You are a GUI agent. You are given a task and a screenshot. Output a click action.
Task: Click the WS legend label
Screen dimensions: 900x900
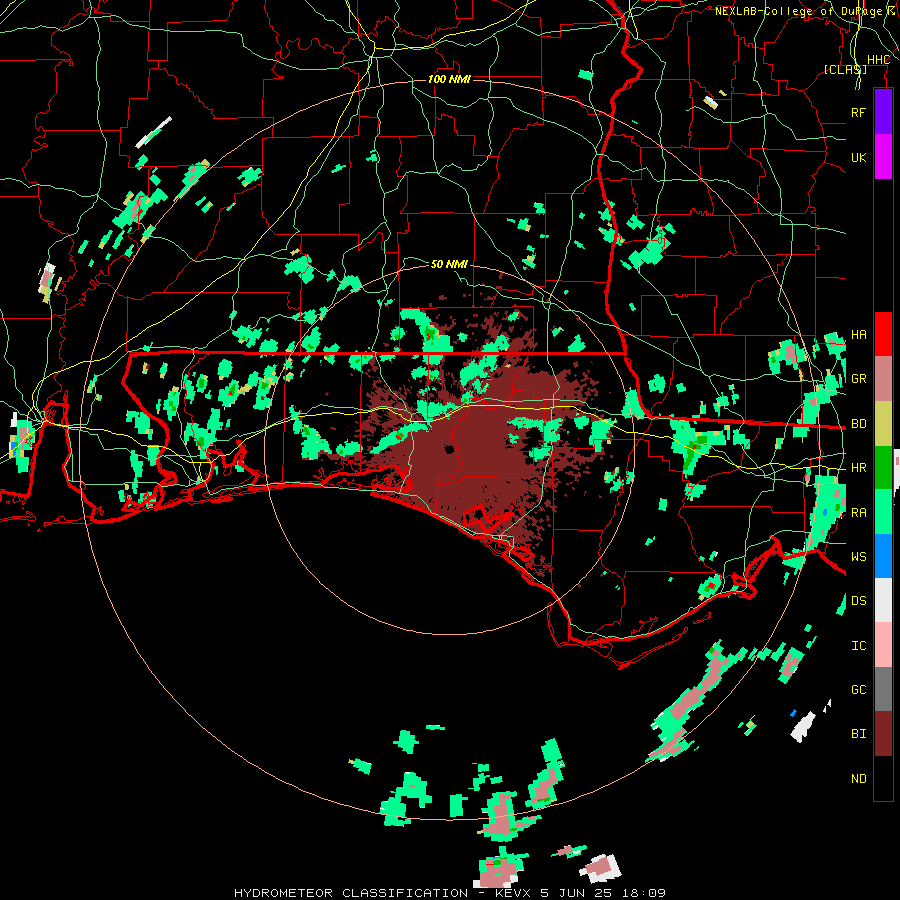(858, 556)
